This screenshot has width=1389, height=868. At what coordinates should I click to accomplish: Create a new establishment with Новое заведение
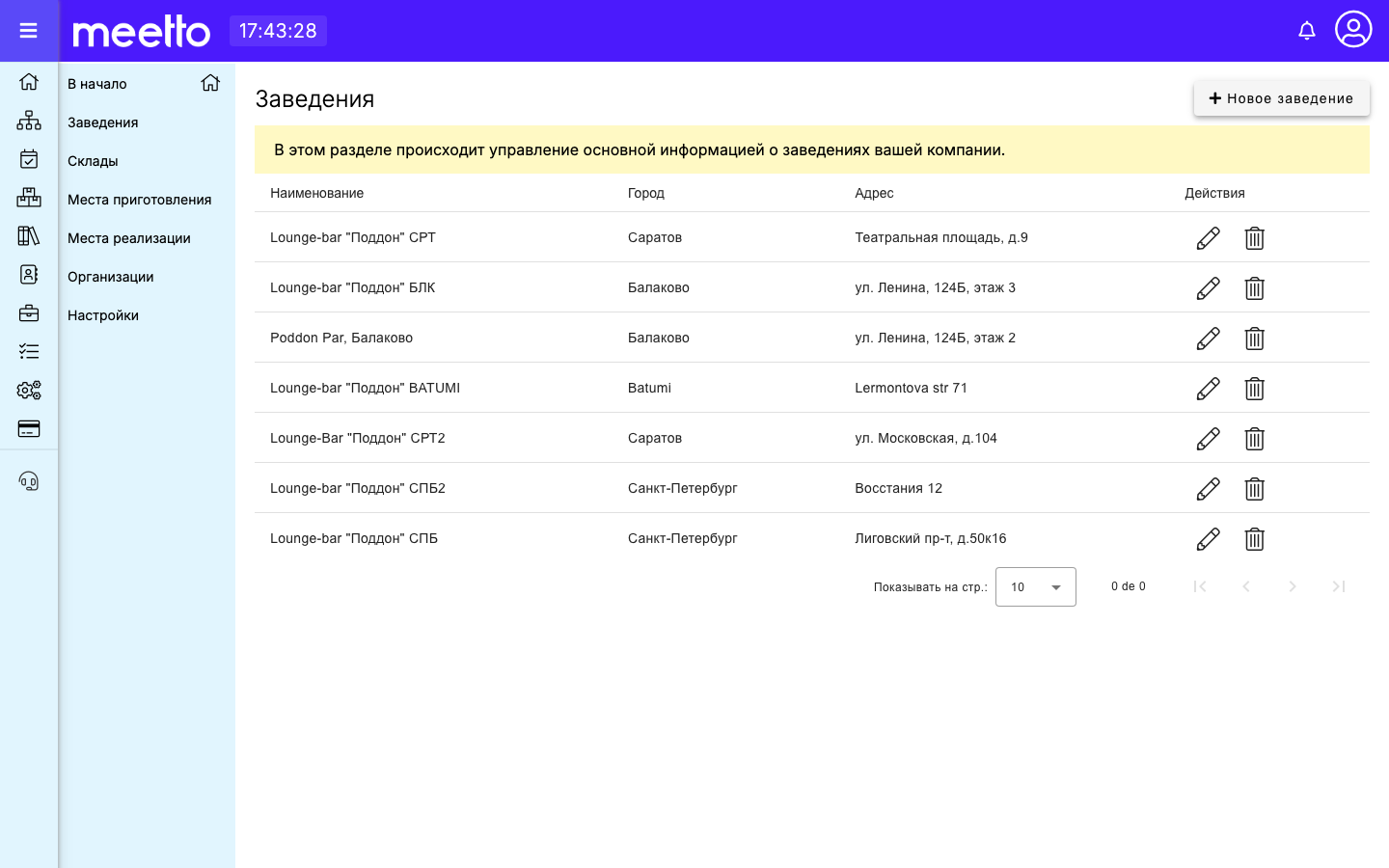pos(1281,98)
